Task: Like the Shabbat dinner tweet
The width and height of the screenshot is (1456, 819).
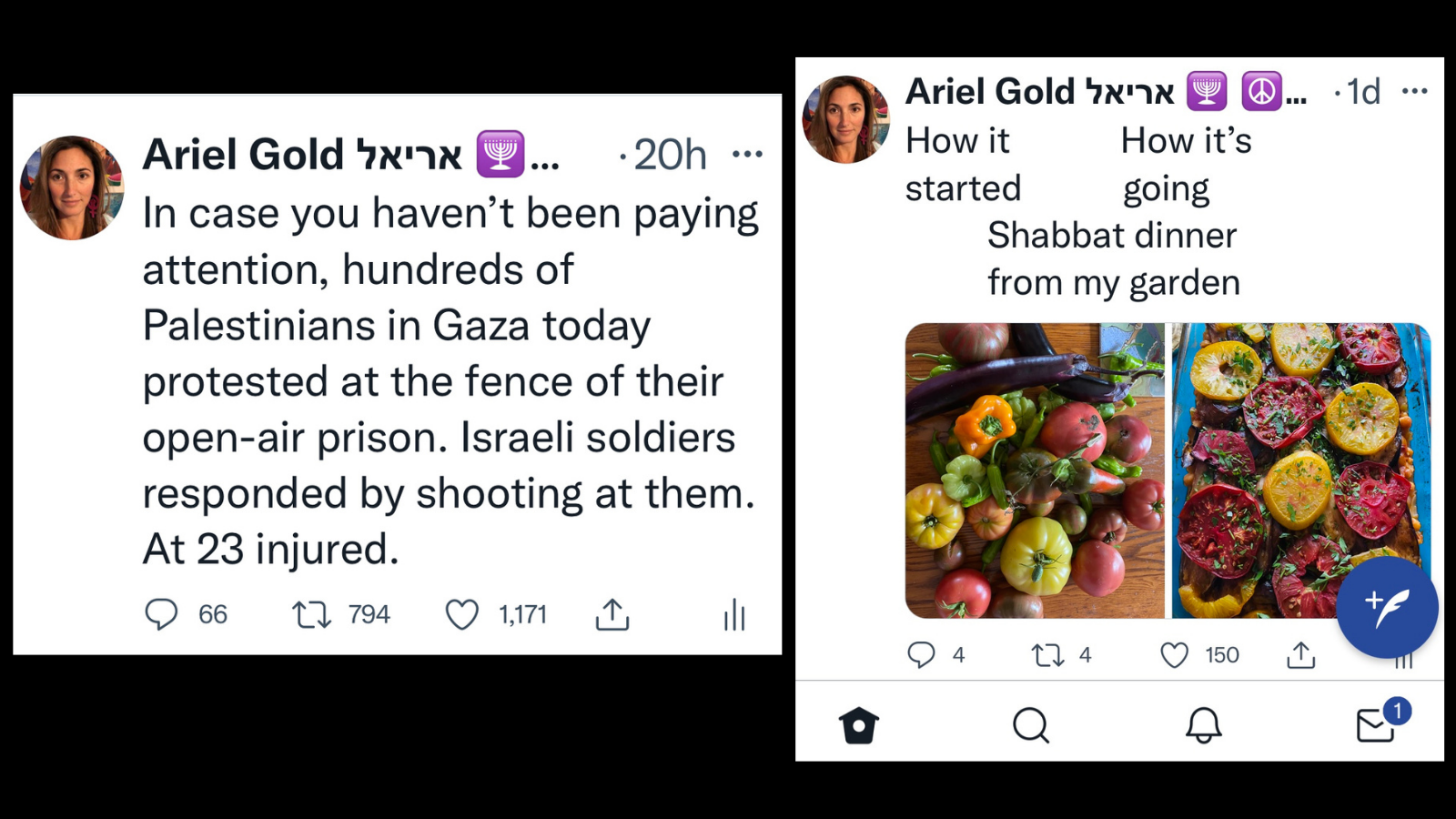Action: (1174, 655)
